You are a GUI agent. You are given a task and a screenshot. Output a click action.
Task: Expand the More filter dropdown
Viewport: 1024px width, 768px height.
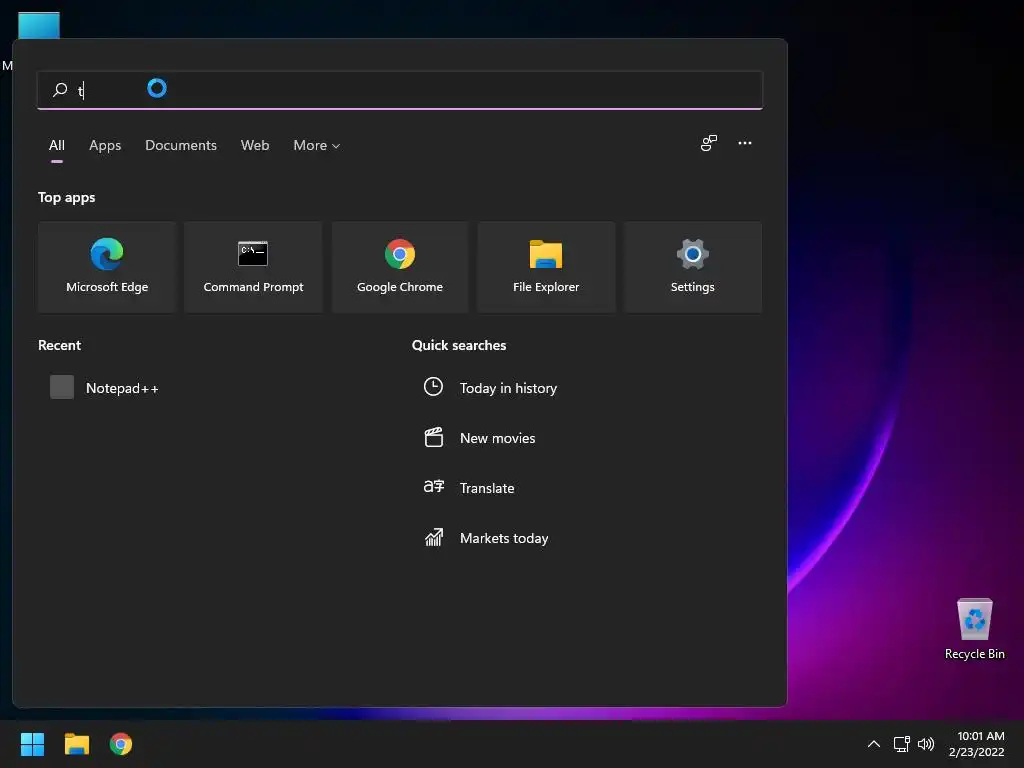[x=317, y=146]
